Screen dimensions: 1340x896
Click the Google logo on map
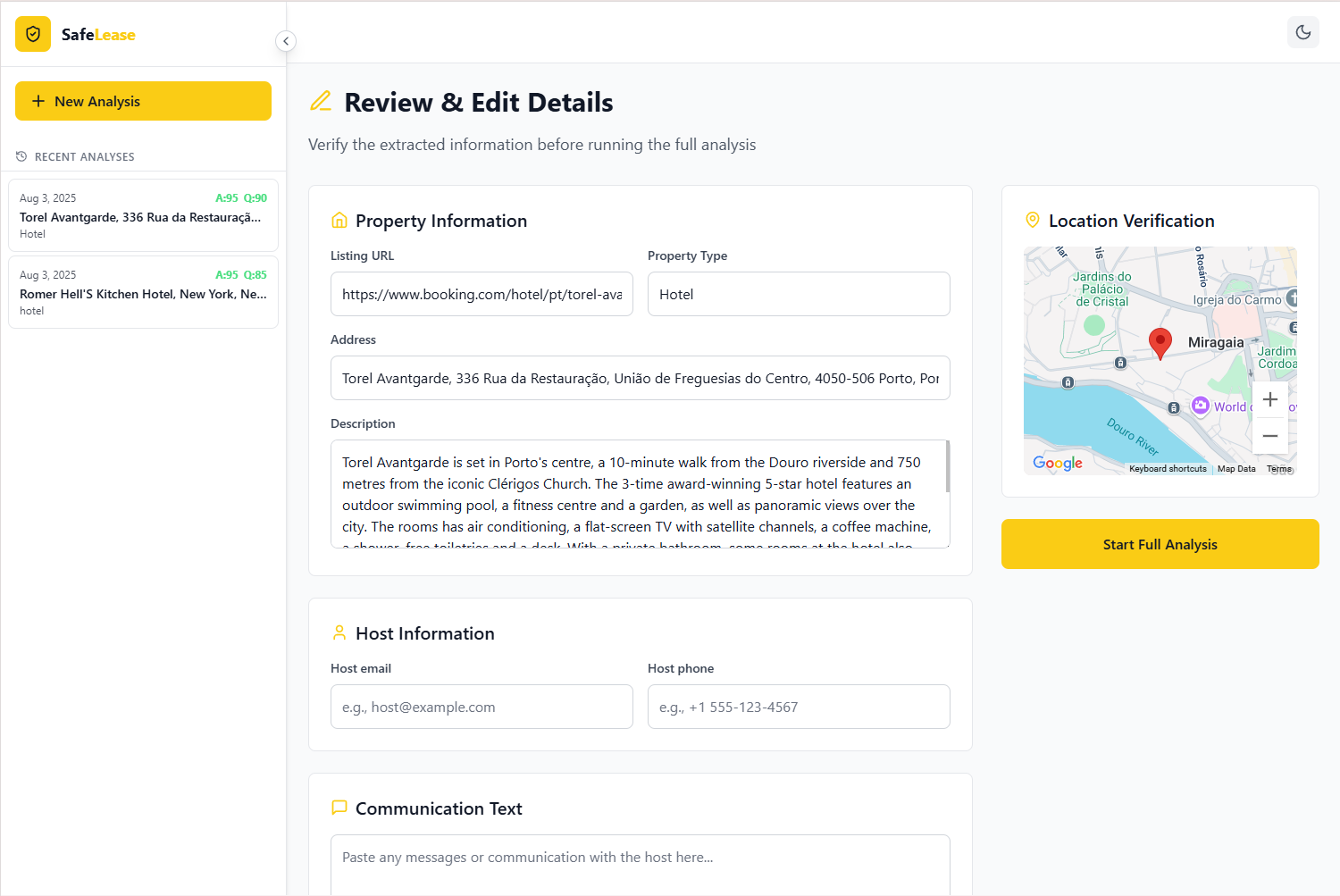tap(1058, 463)
